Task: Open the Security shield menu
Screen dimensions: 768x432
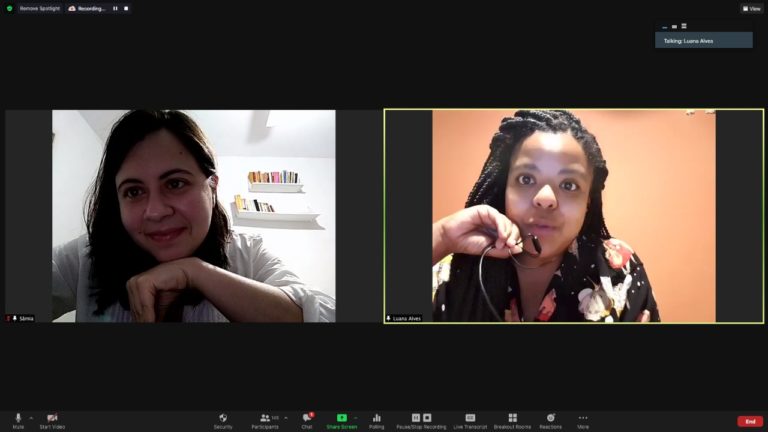Action: coord(223,420)
